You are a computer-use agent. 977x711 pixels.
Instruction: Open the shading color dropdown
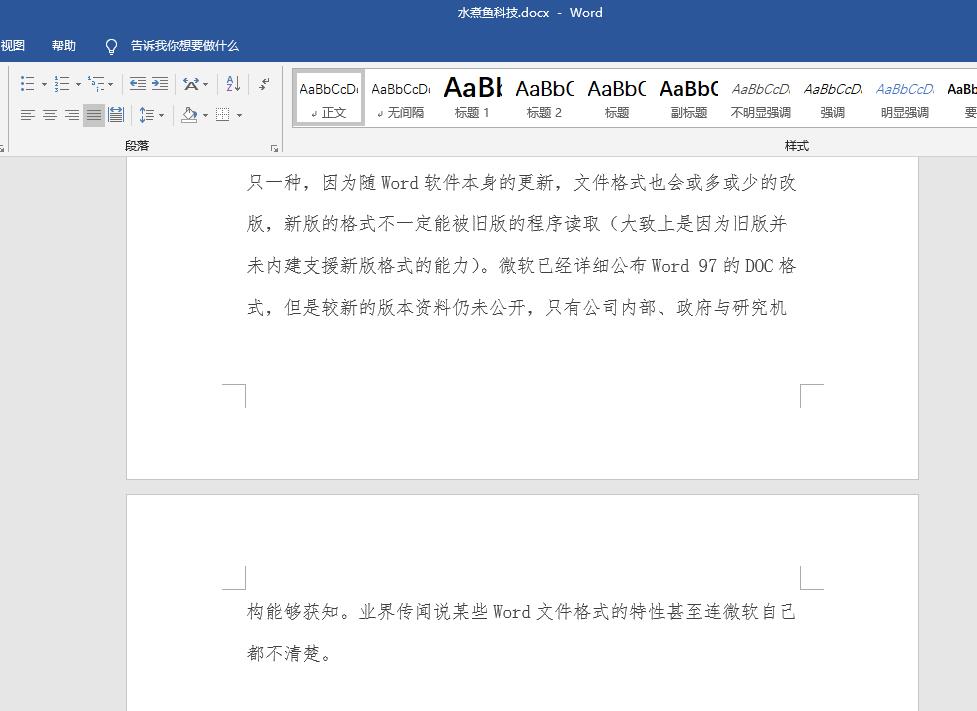coord(205,115)
